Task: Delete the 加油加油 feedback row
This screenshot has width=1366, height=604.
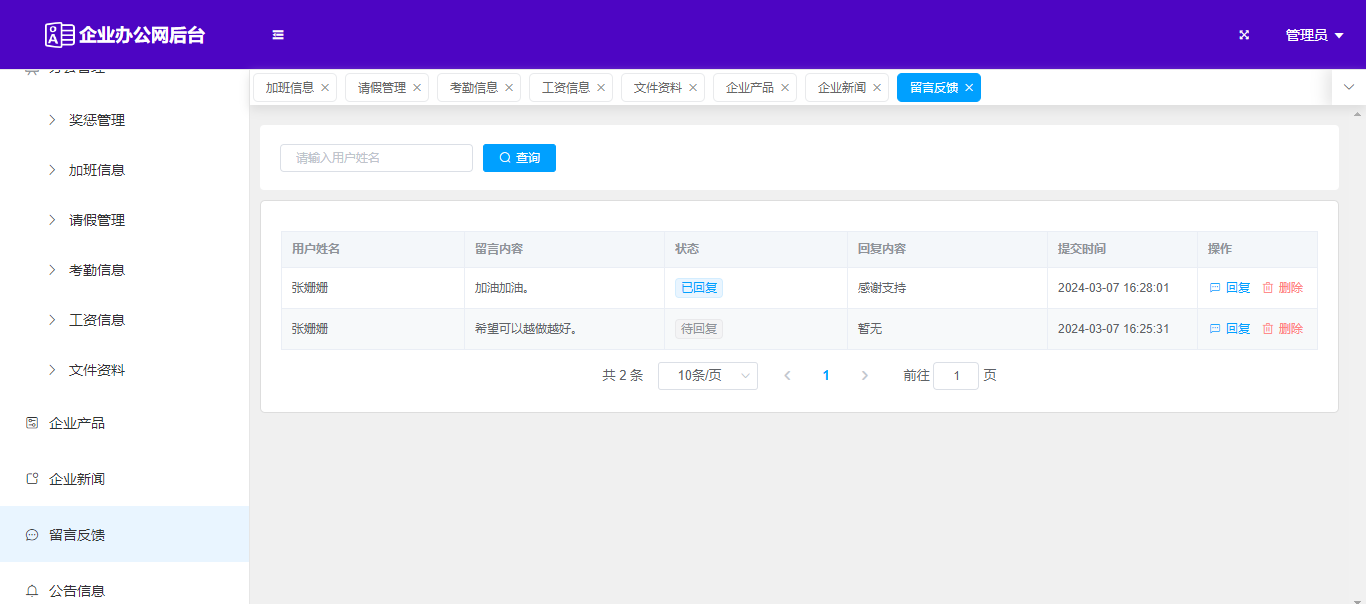Action: click(1282, 288)
